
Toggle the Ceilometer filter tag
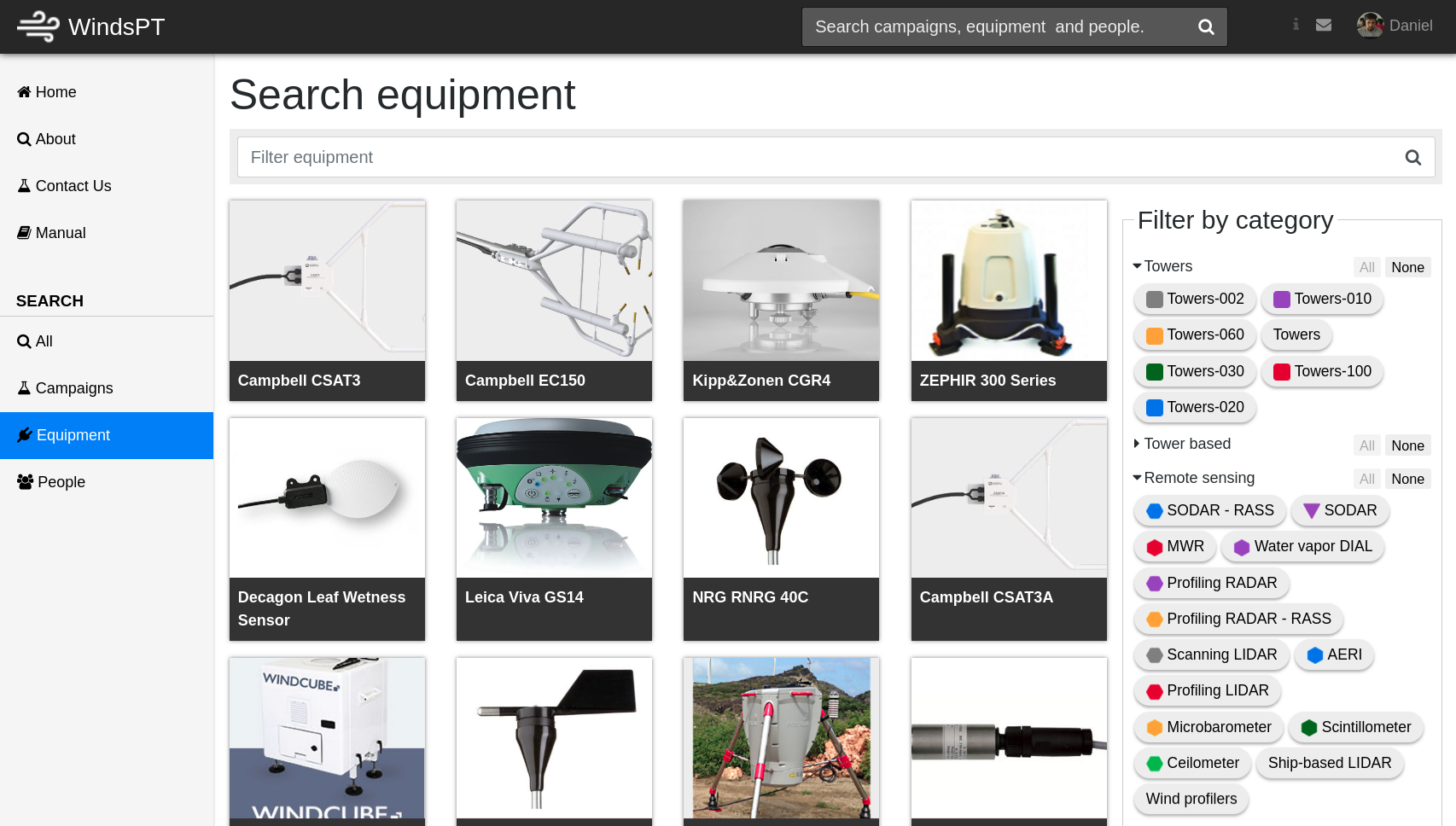[x=1192, y=763]
